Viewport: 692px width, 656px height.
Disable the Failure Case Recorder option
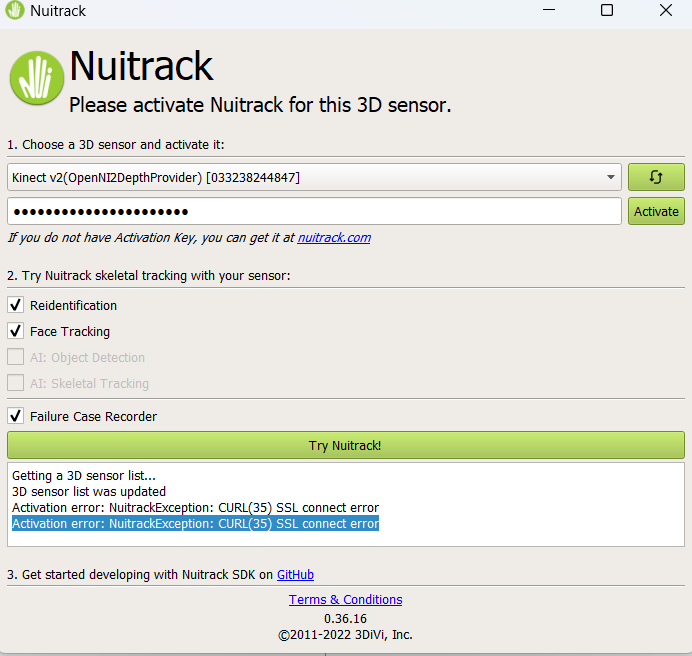[15, 416]
